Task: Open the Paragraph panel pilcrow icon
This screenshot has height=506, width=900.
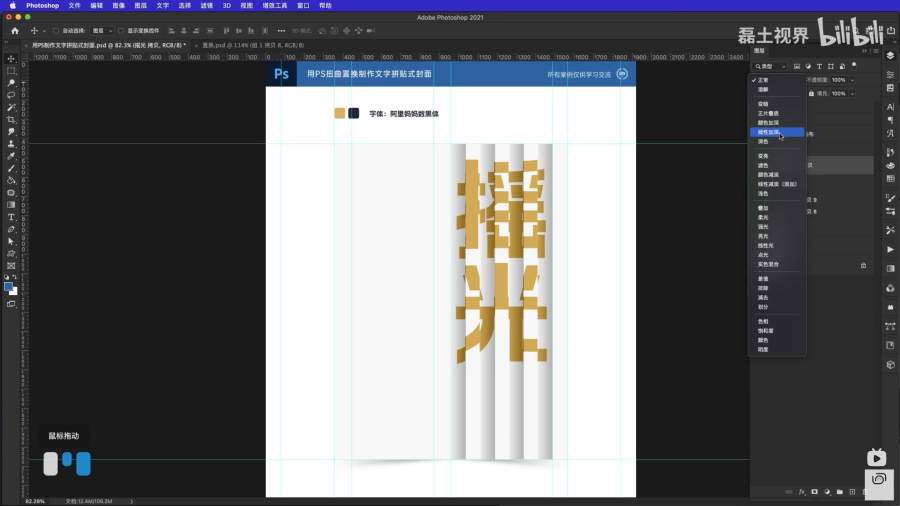Action: [890, 120]
